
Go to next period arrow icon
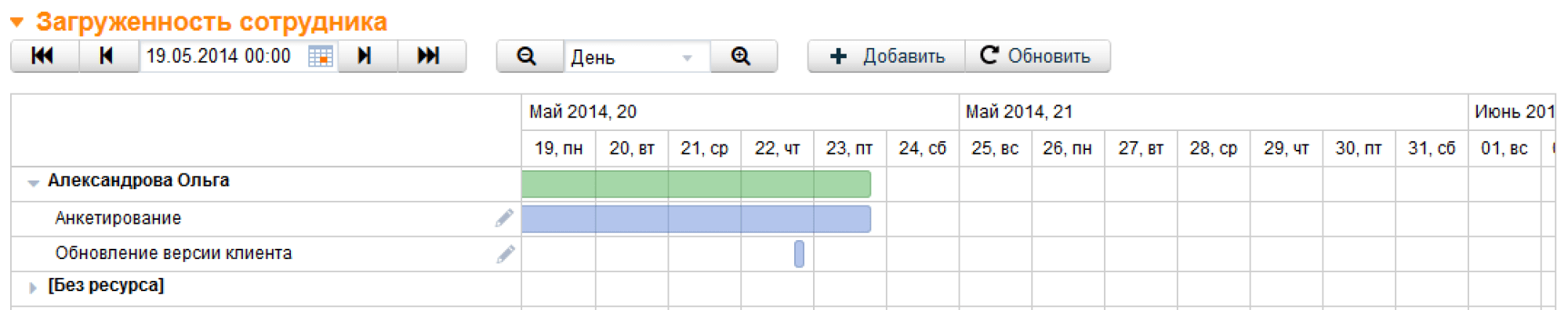click(366, 57)
